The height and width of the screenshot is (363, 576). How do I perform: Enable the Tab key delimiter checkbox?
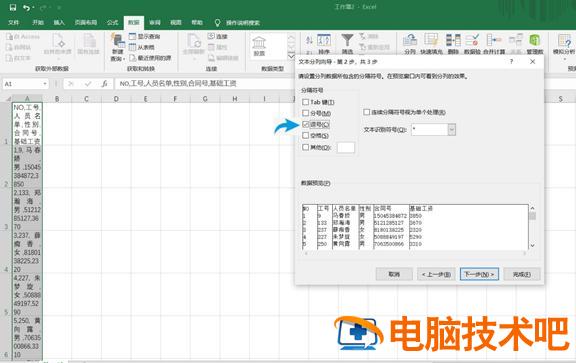305,102
